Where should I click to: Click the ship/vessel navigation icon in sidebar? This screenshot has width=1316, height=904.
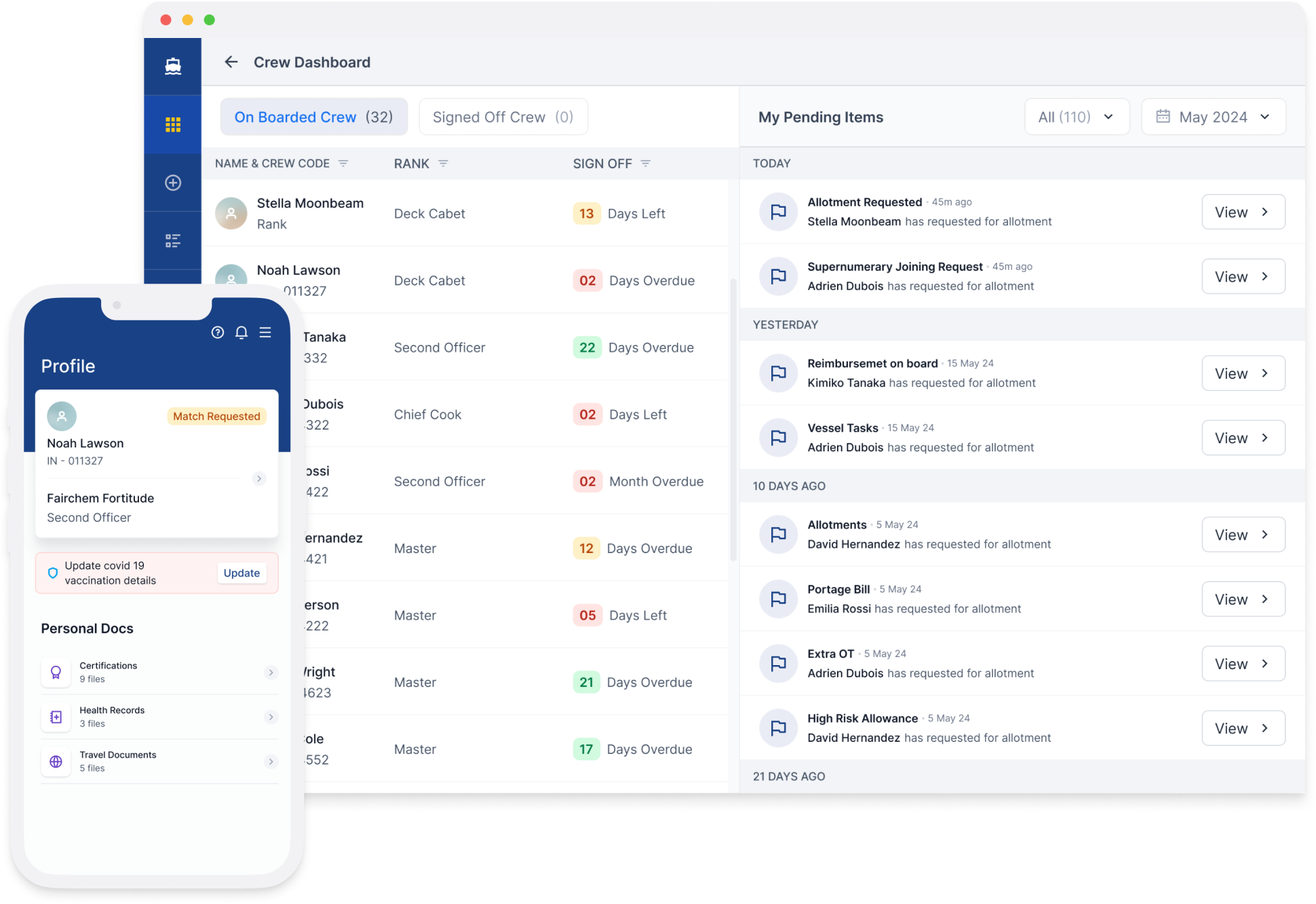171,62
